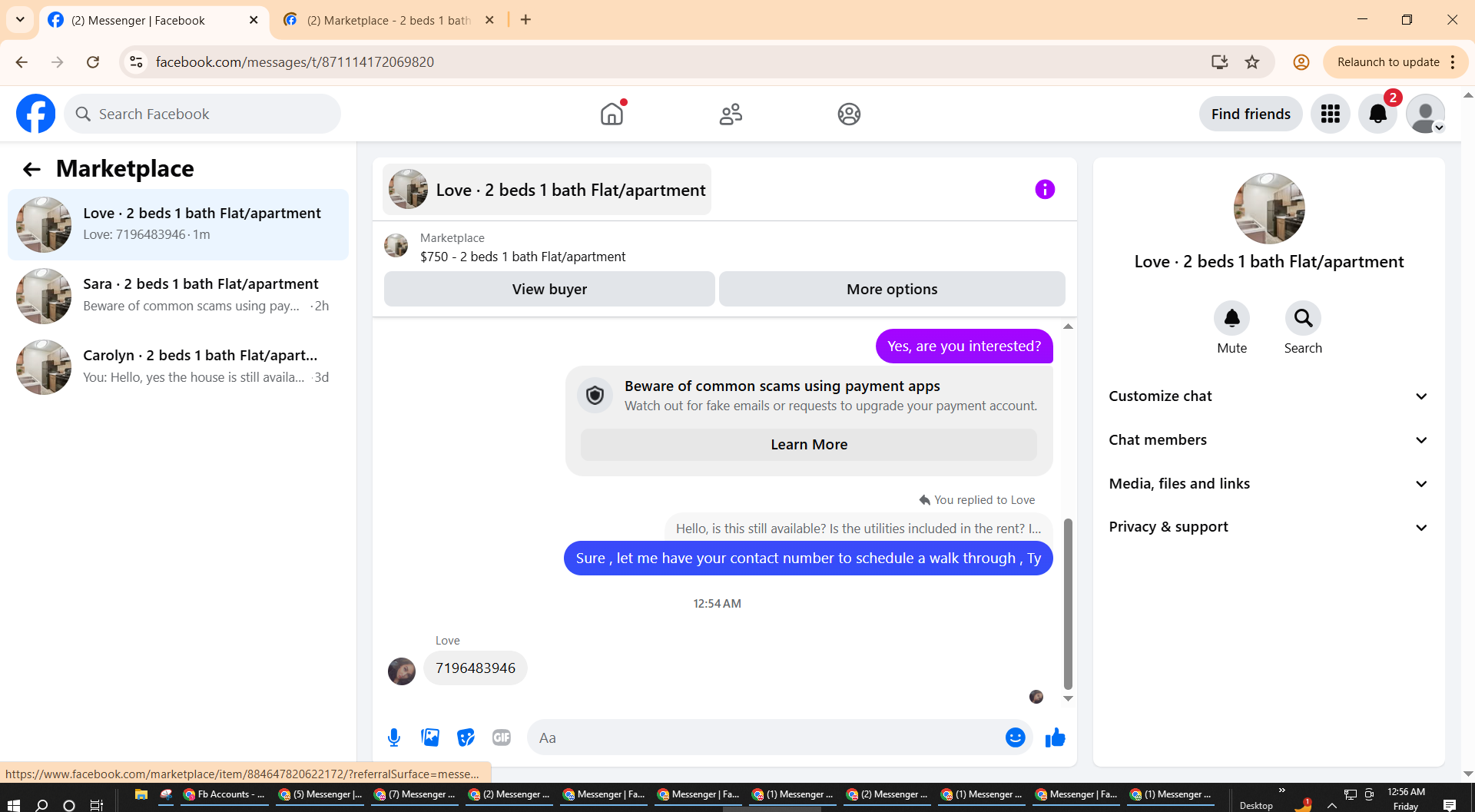Choose a GIF icon

tap(502, 737)
